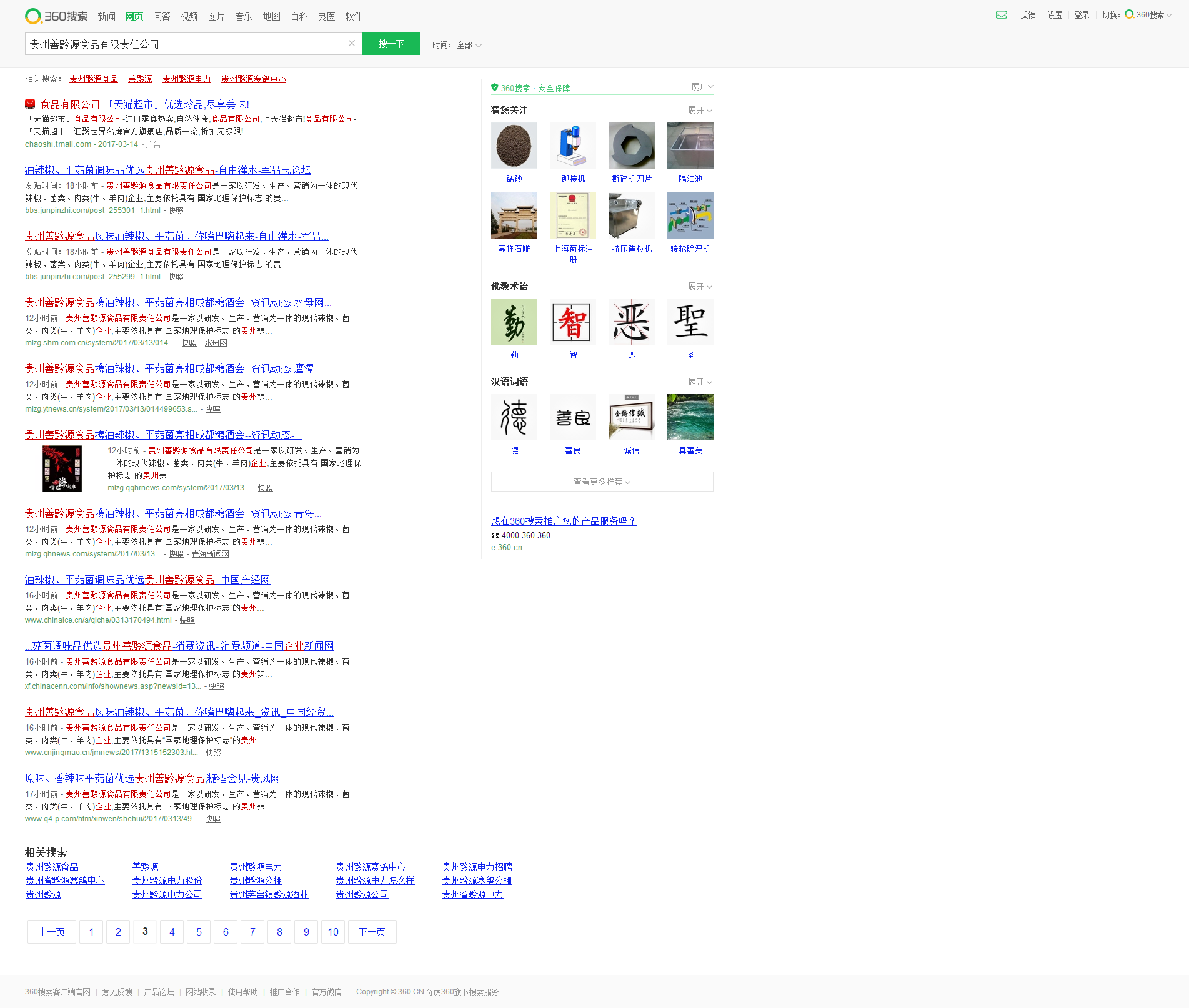Open the red poster thumbnail in search results
The height and width of the screenshot is (1008, 1189).
coord(62,468)
